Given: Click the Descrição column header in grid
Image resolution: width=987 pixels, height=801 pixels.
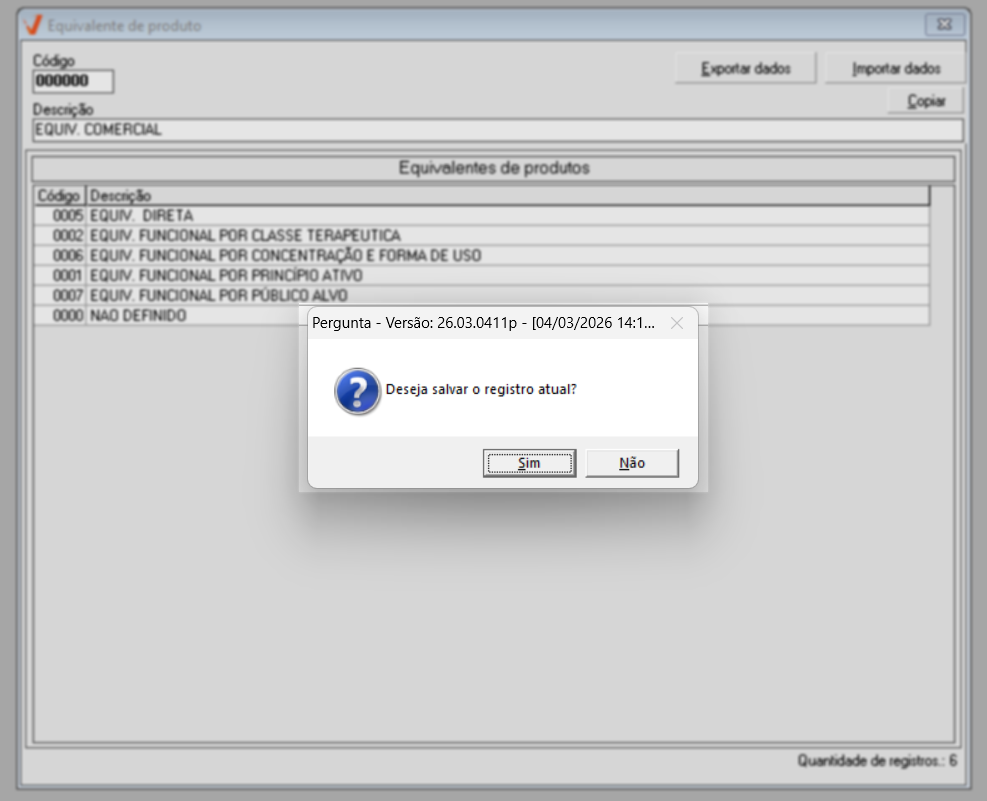Looking at the screenshot, I should pos(507,196).
